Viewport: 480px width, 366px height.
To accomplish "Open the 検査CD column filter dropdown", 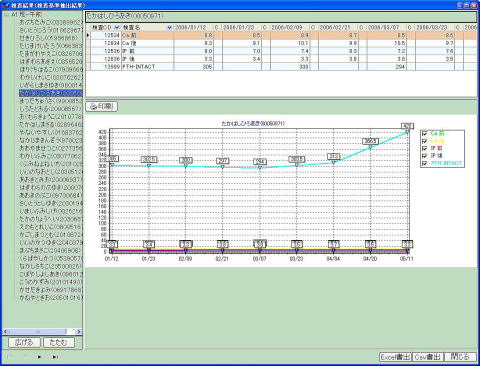I will 117,27.
